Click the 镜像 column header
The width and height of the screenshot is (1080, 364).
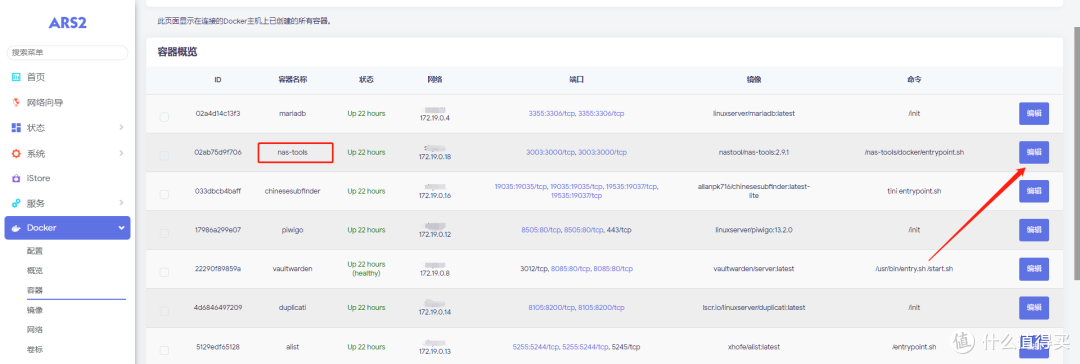tap(754, 80)
